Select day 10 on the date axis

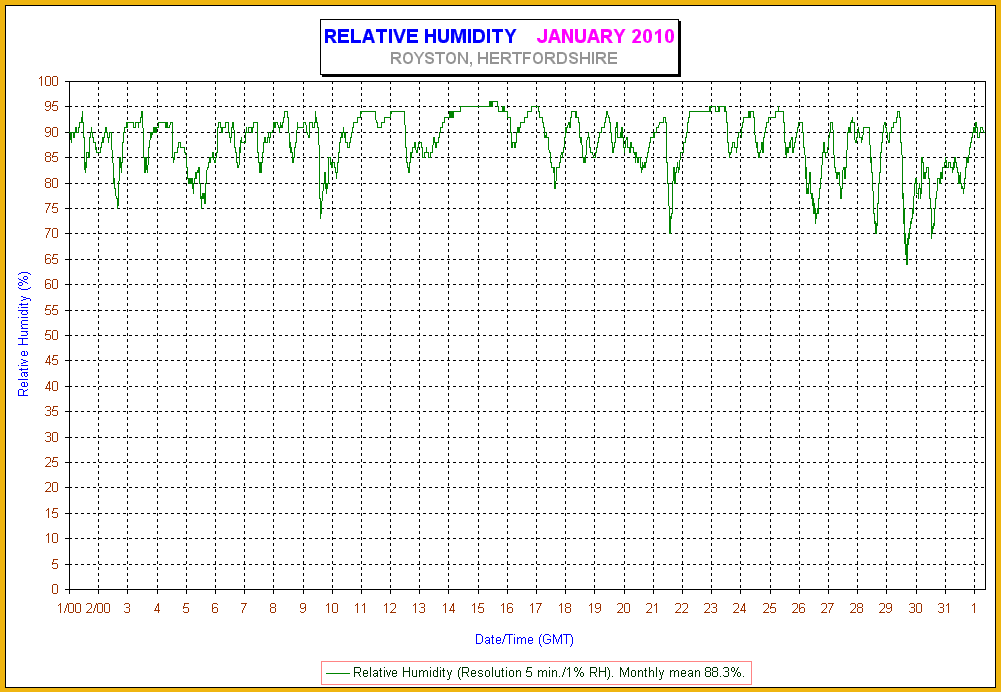click(332, 609)
